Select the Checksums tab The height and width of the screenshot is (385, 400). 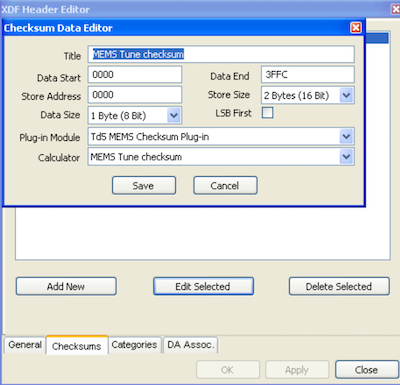click(77, 346)
